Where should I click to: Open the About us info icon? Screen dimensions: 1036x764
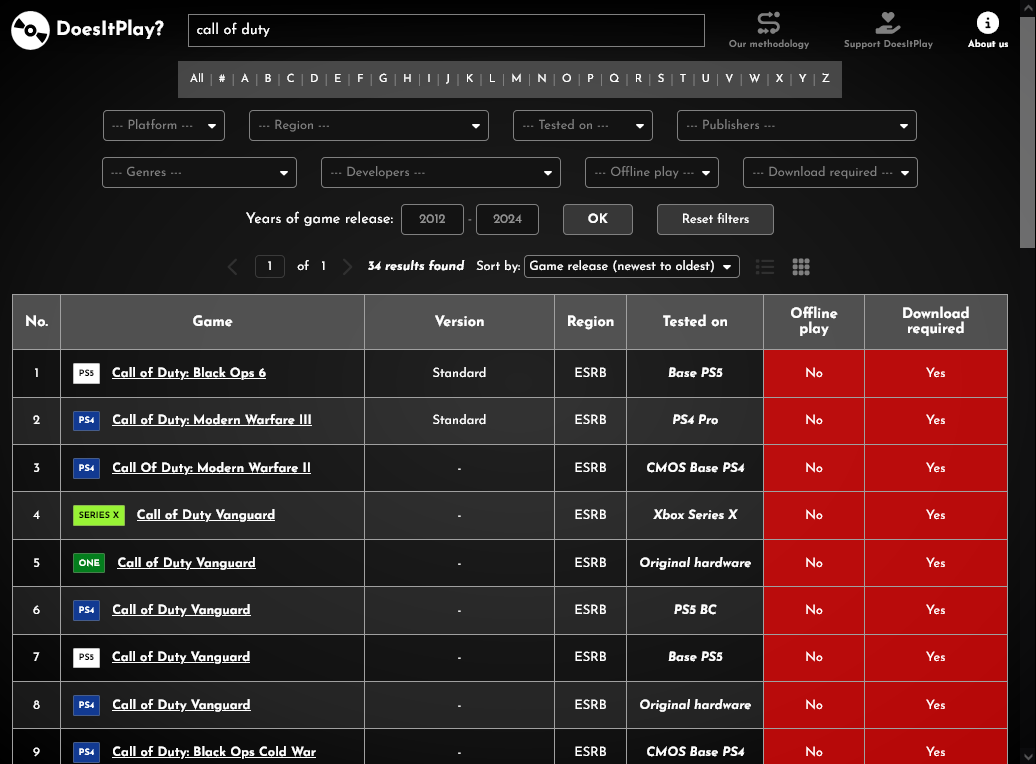988,22
